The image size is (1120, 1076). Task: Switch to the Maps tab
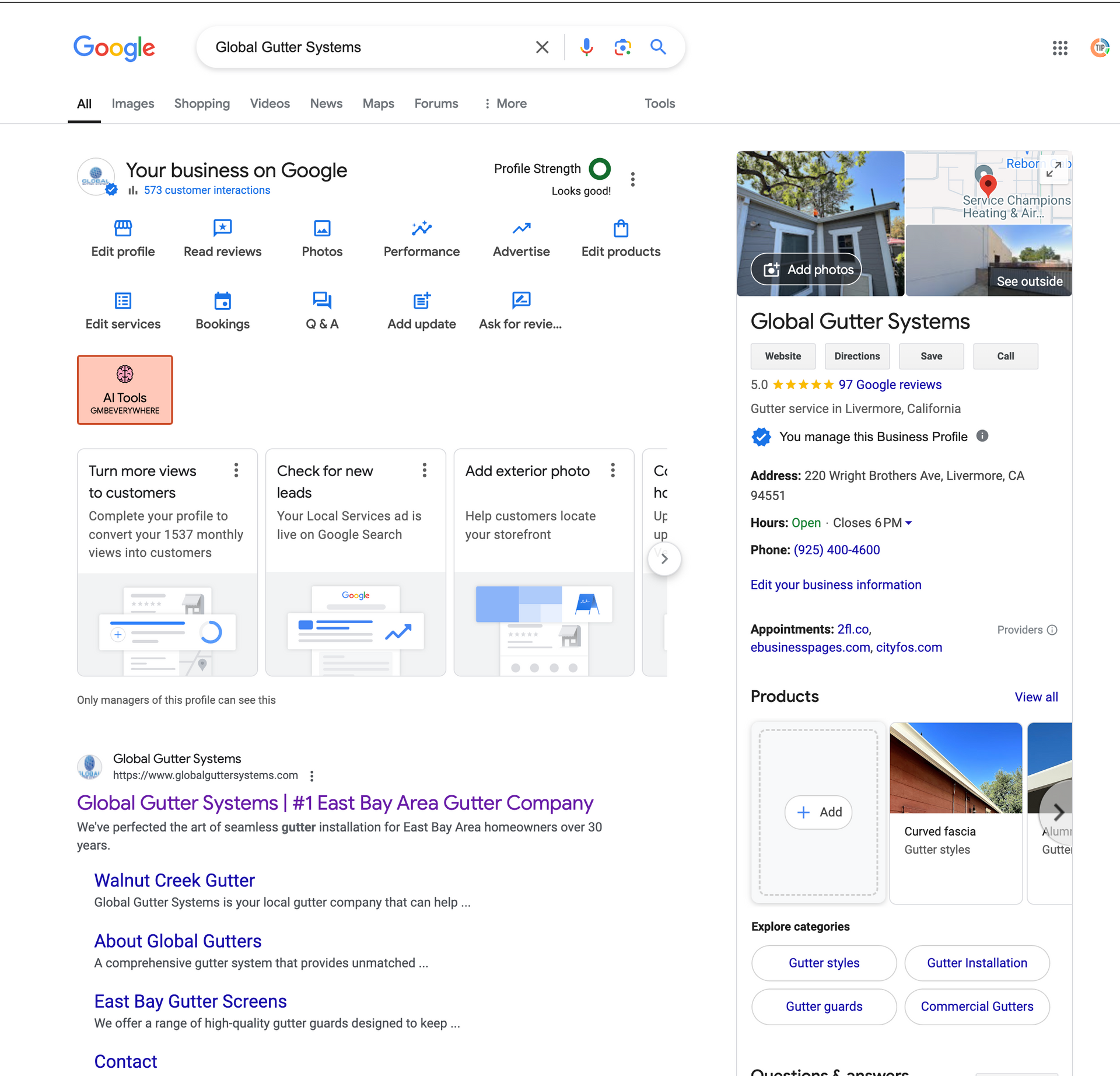point(379,103)
